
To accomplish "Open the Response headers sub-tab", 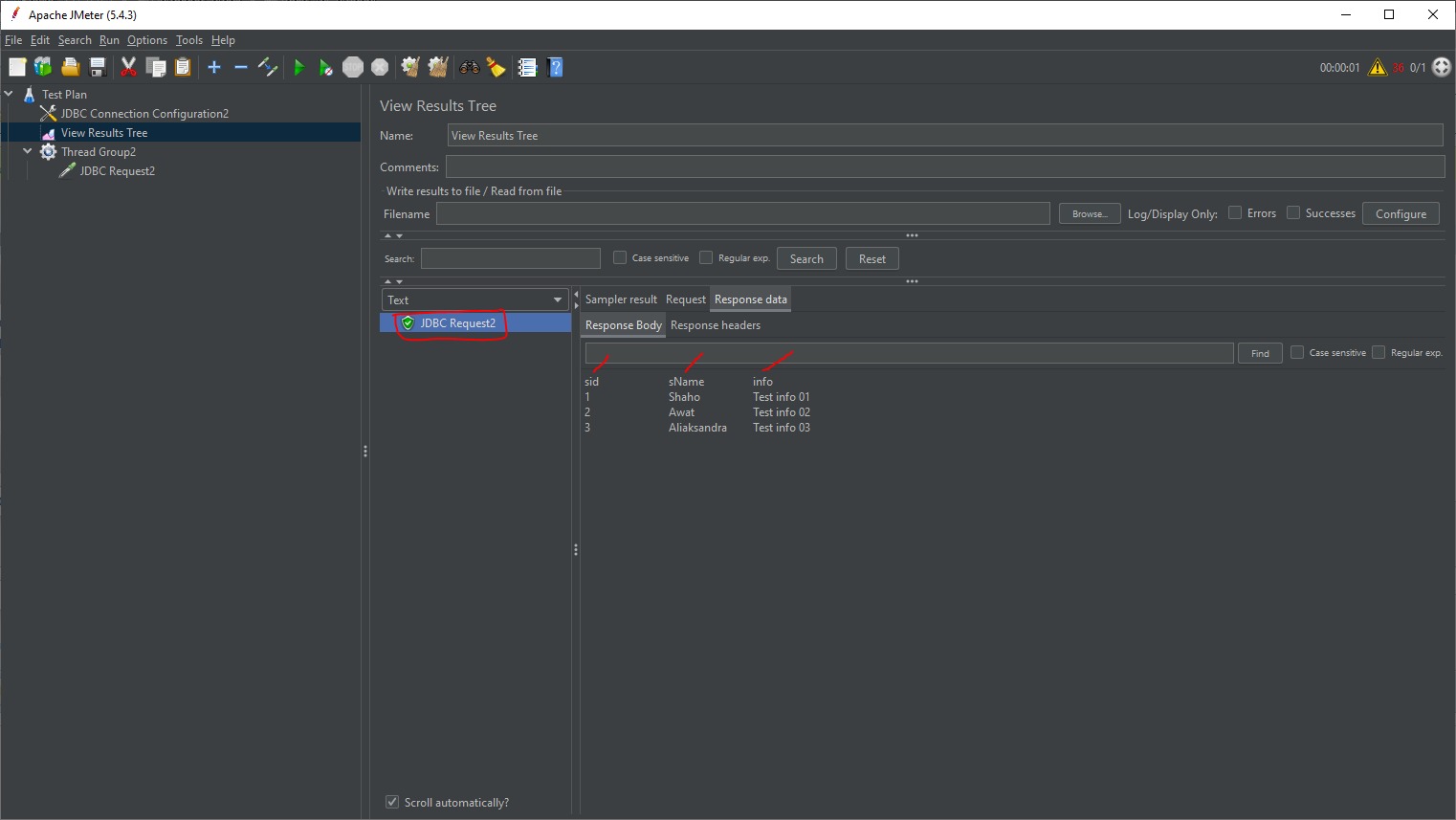I will pyautogui.click(x=716, y=325).
